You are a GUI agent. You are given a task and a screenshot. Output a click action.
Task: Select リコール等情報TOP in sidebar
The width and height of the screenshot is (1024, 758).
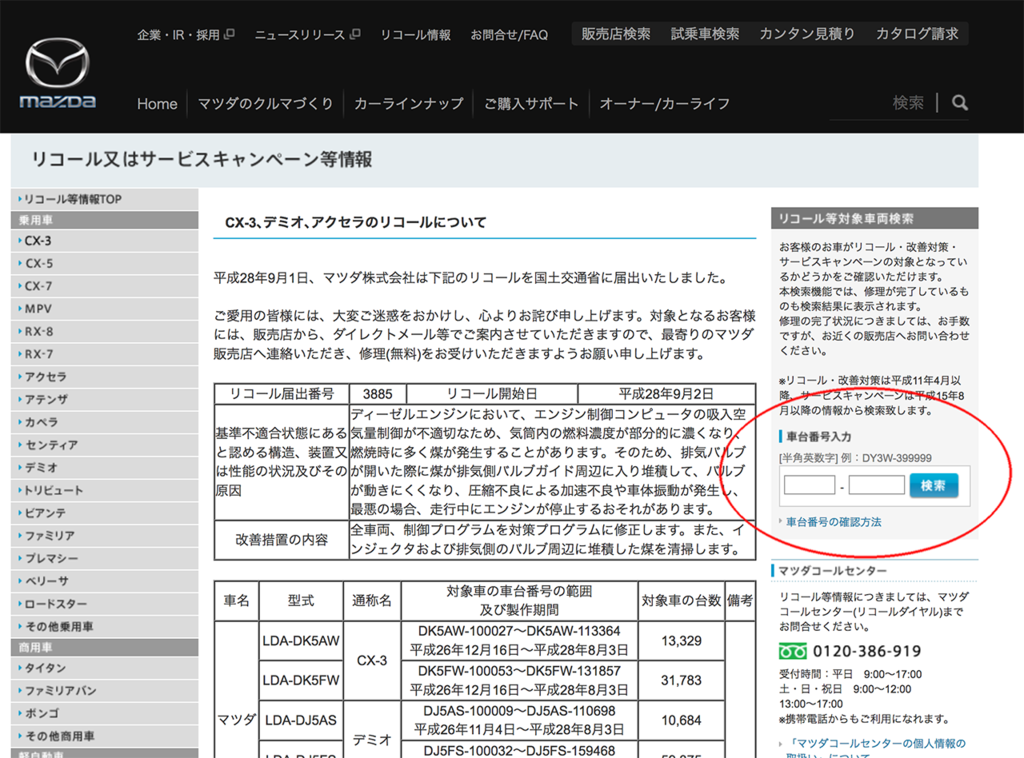pos(104,199)
